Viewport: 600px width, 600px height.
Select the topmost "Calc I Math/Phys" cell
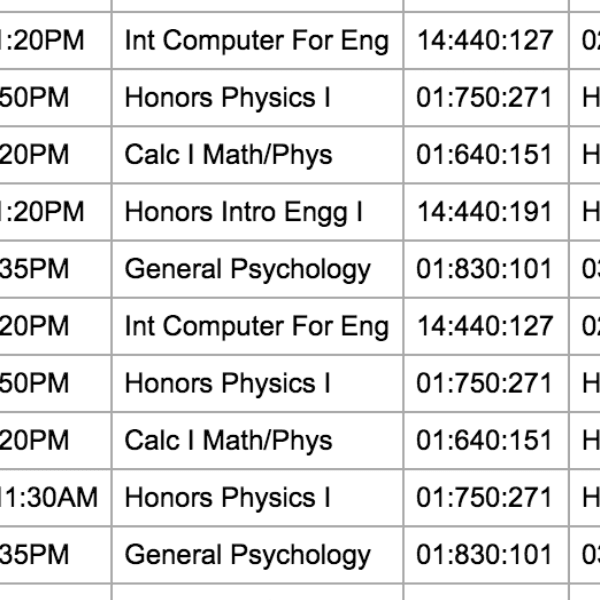pos(228,155)
